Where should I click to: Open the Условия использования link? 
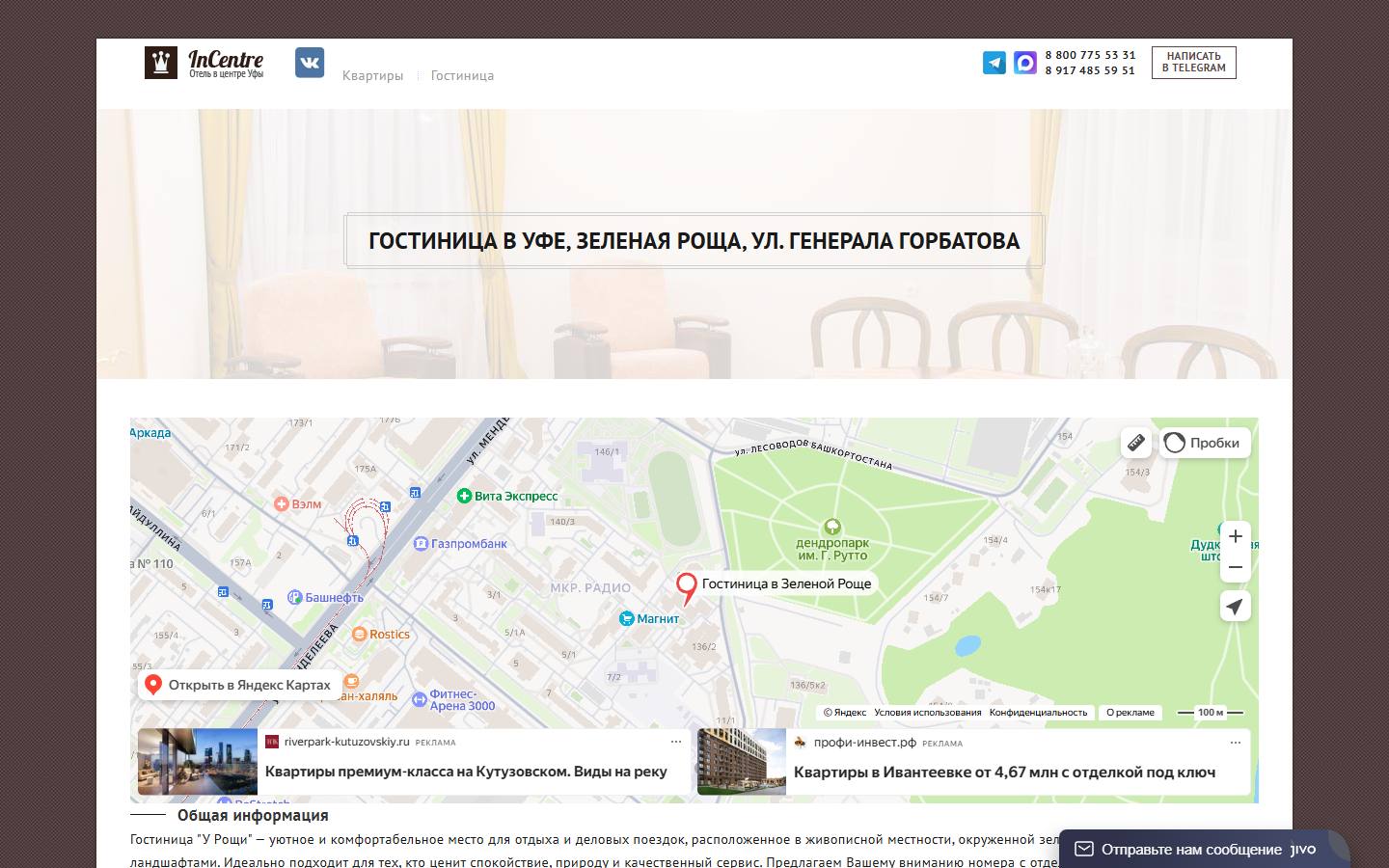coord(928,713)
